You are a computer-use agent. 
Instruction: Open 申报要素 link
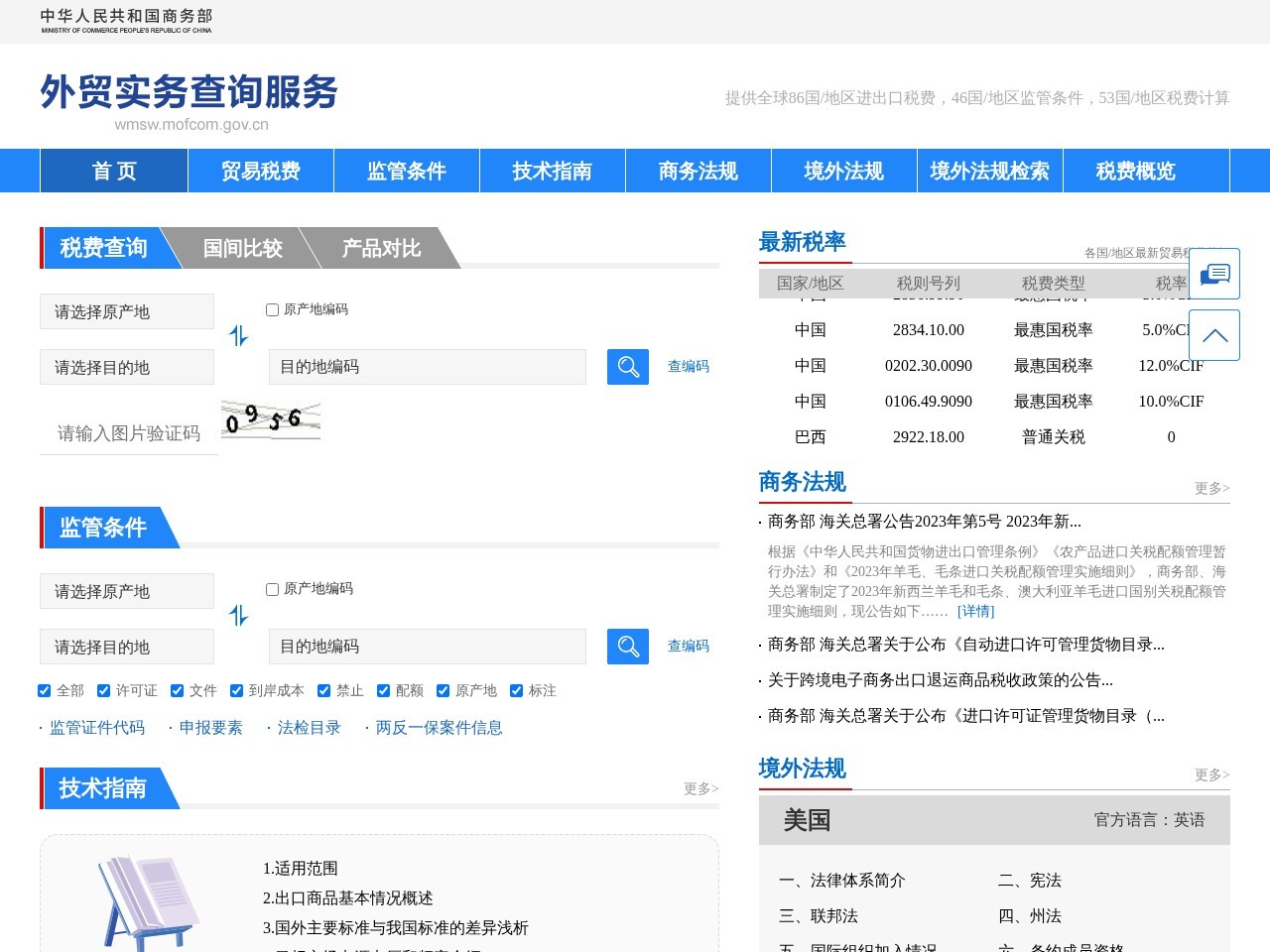coord(211,728)
